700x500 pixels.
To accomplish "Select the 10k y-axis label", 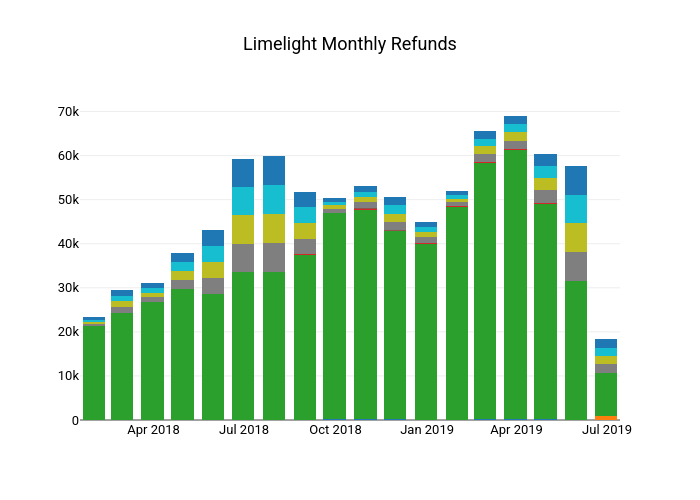I will tap(68, 376).
